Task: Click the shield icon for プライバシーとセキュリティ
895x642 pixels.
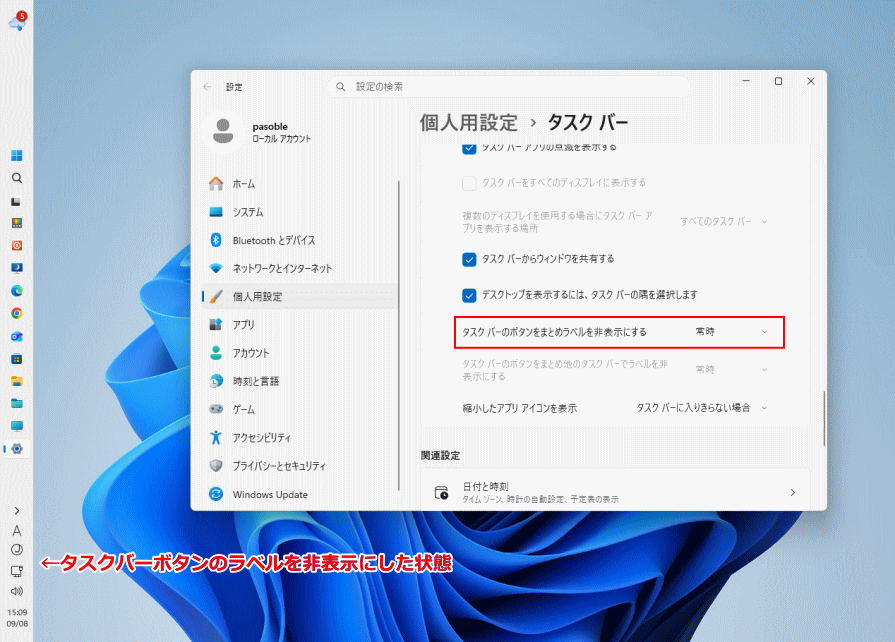Action: [x=216, y=466]
